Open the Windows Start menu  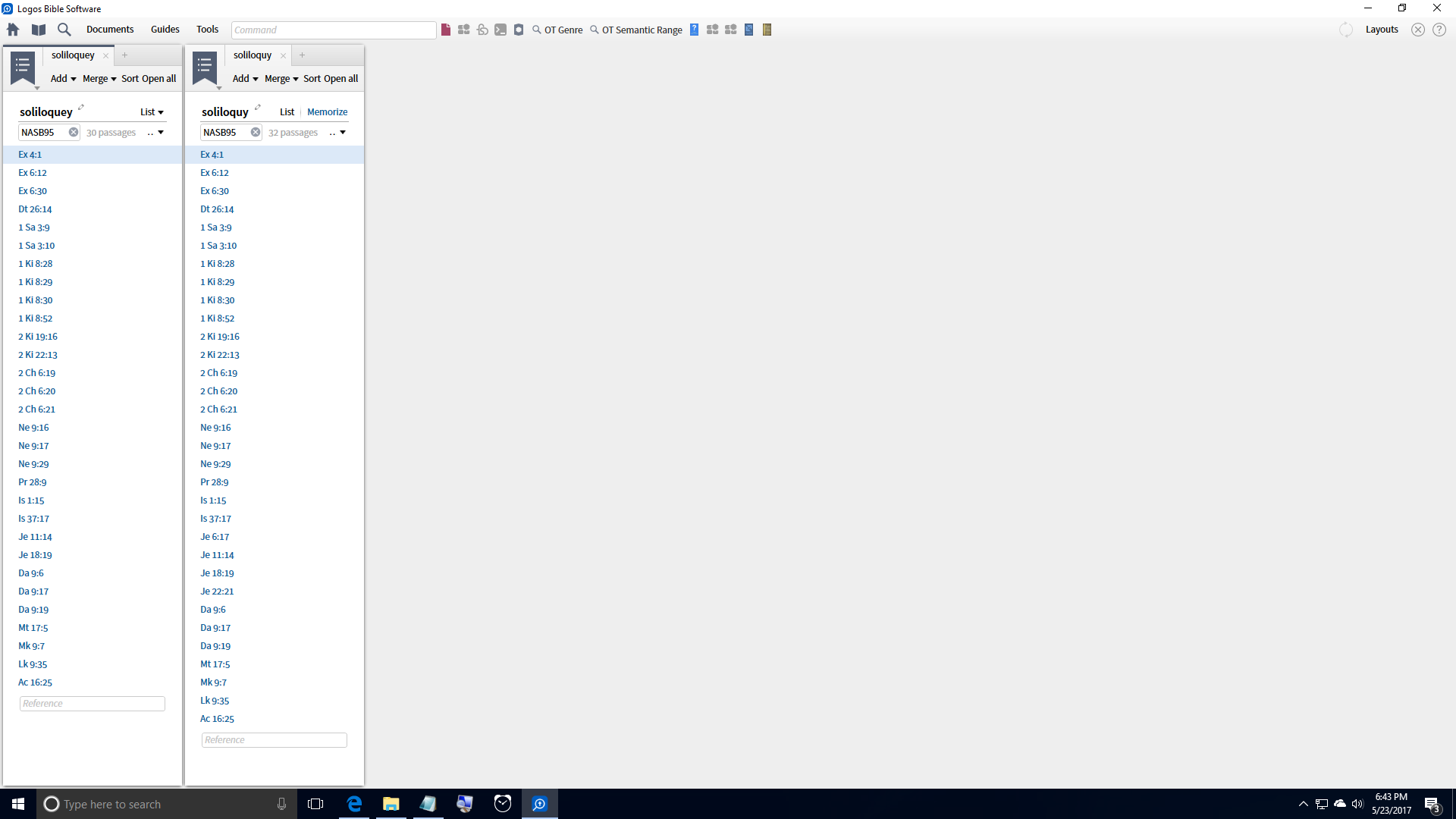[x=18, y=804]
